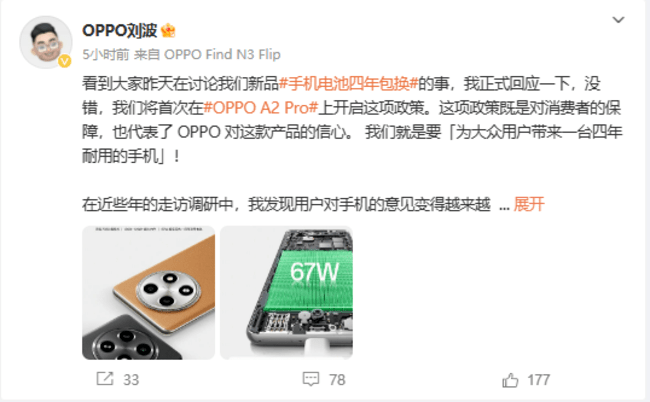
Task: Open the OPPO刘波 username link
Action: (x=119, y=30)
